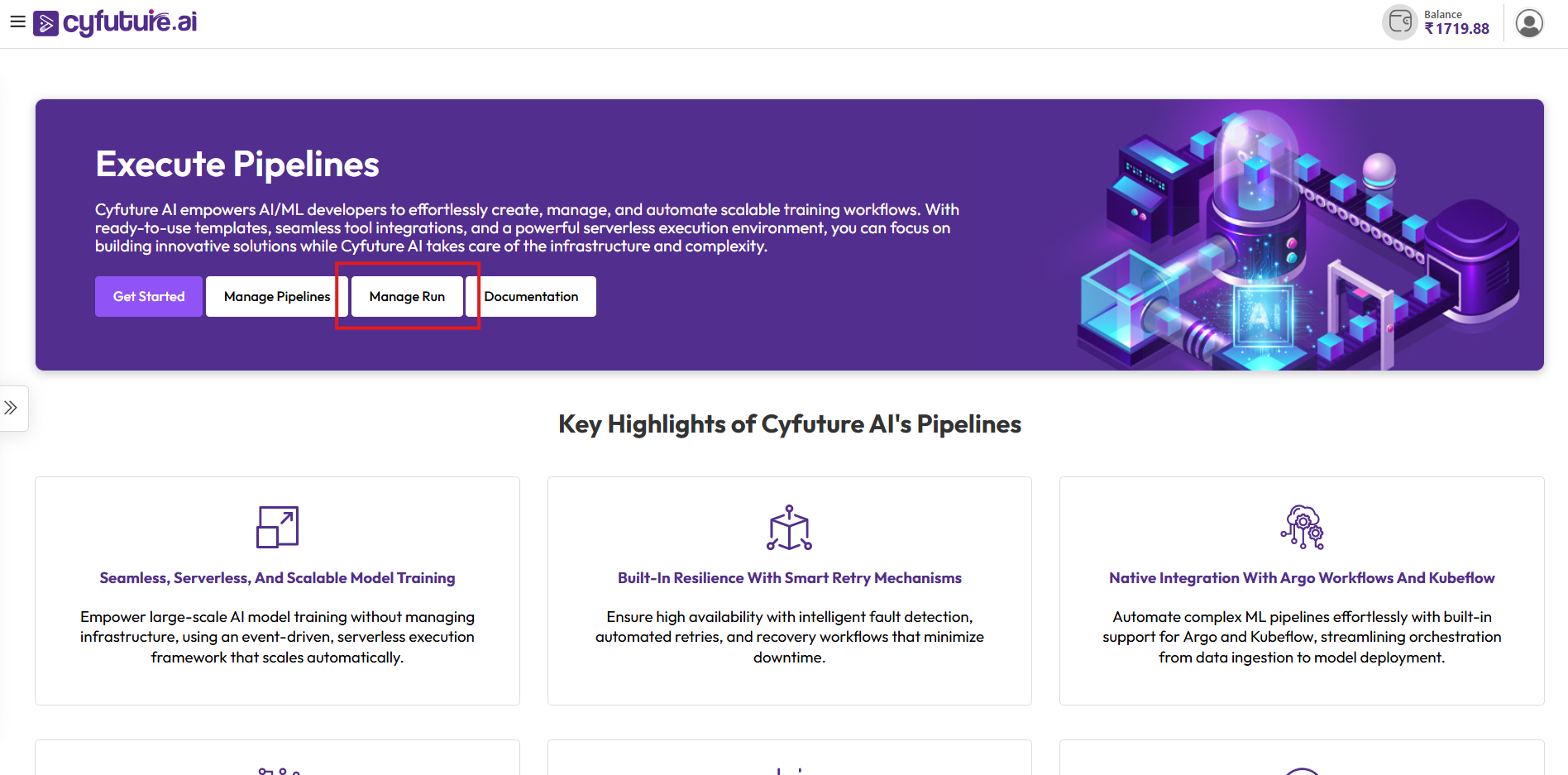The width and height of the screenshot is (1568, 775).
Task: Open the user profile avatar
Action: (x=1528, y=23)
